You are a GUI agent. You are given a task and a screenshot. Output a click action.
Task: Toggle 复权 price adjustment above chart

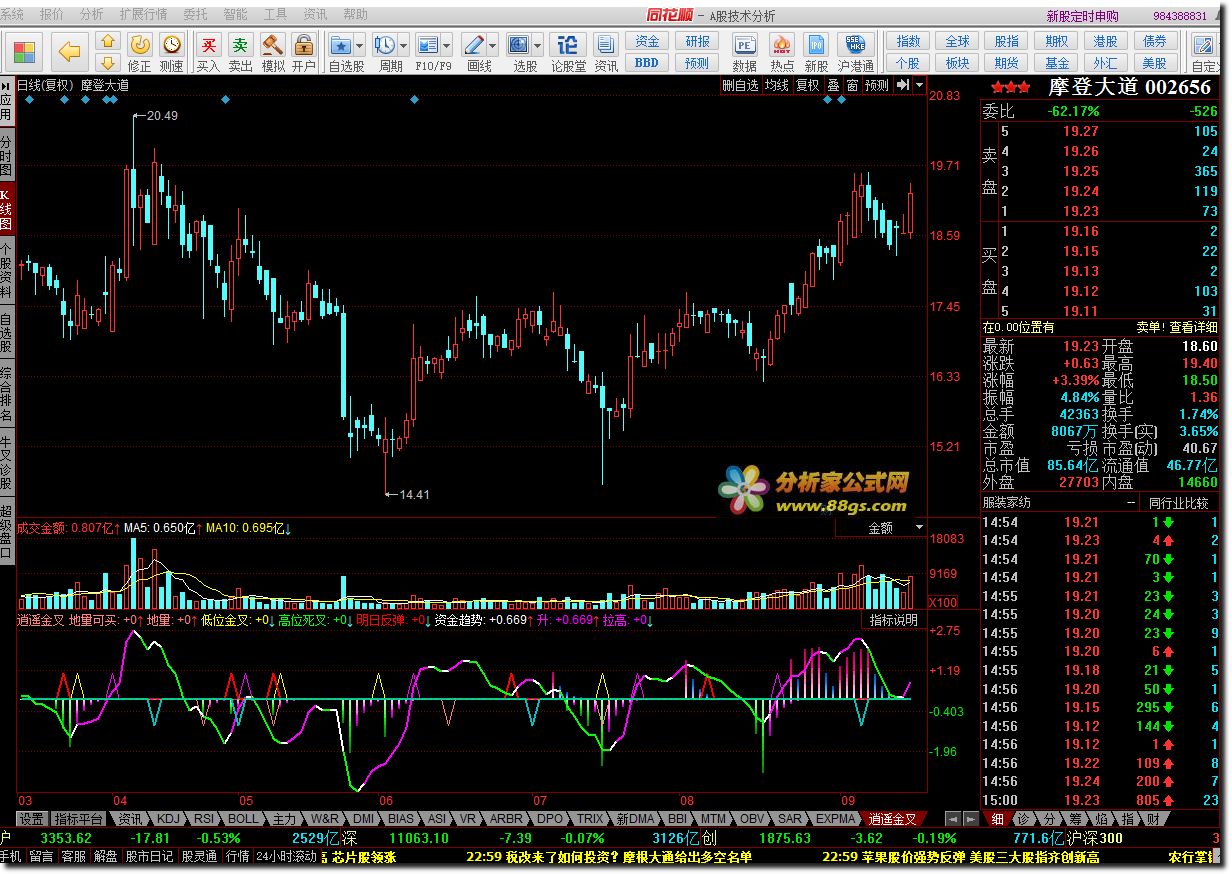[807, 85]
